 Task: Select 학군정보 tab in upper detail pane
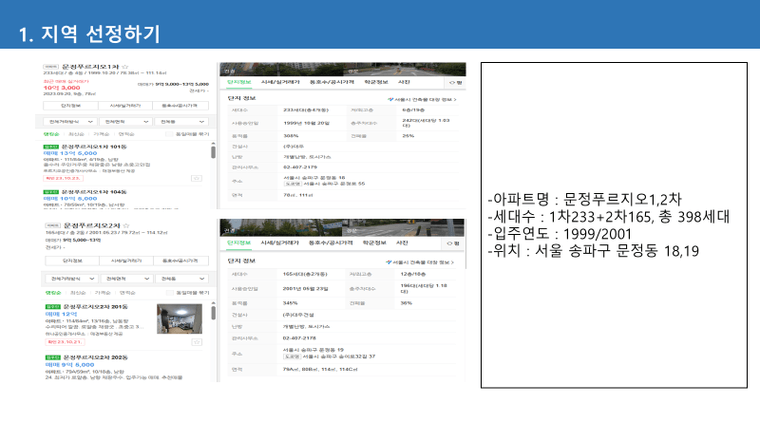[x=376, y=82]
